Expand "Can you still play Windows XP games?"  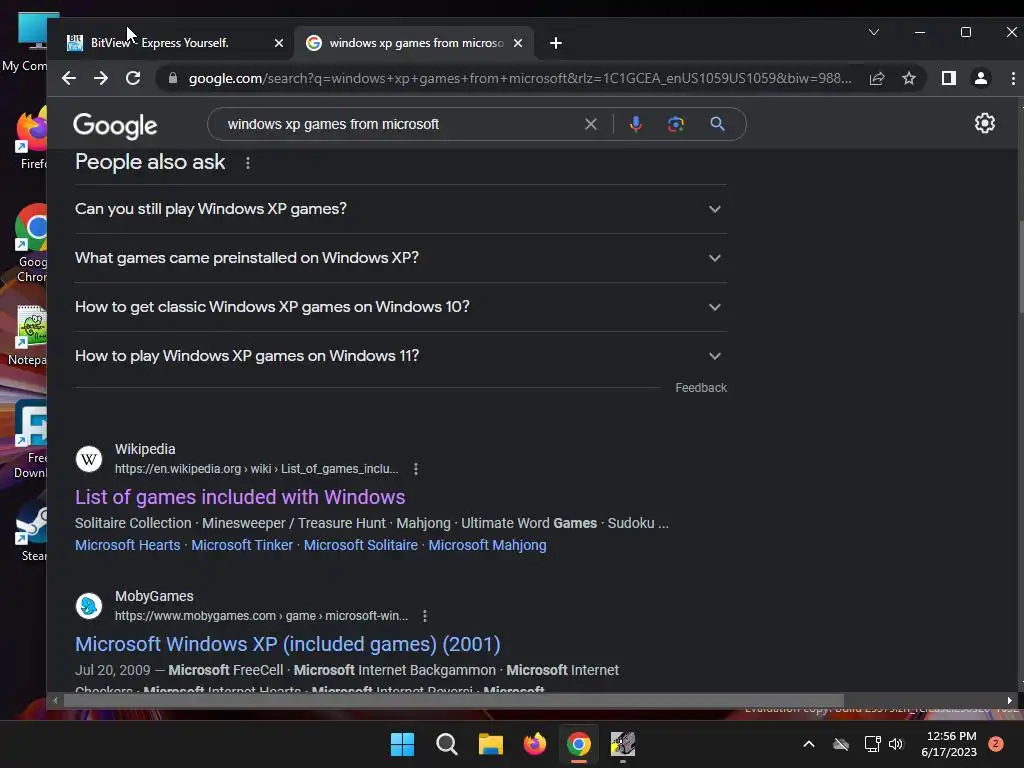[x=401, y=209]
